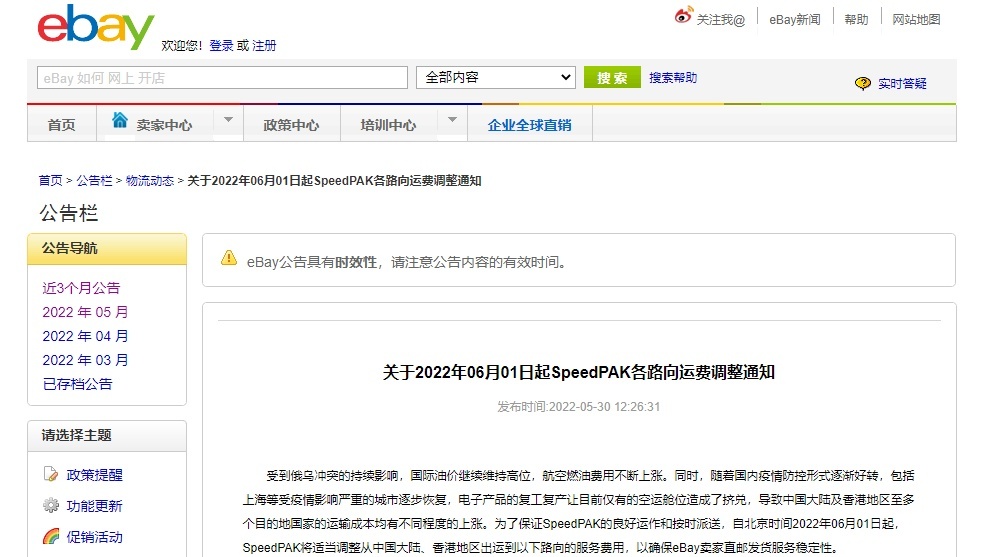Screen dimensions: 985x557
Task: Expand the 培训中心 dropdown arrow
Action: click(x=452, y=121)
